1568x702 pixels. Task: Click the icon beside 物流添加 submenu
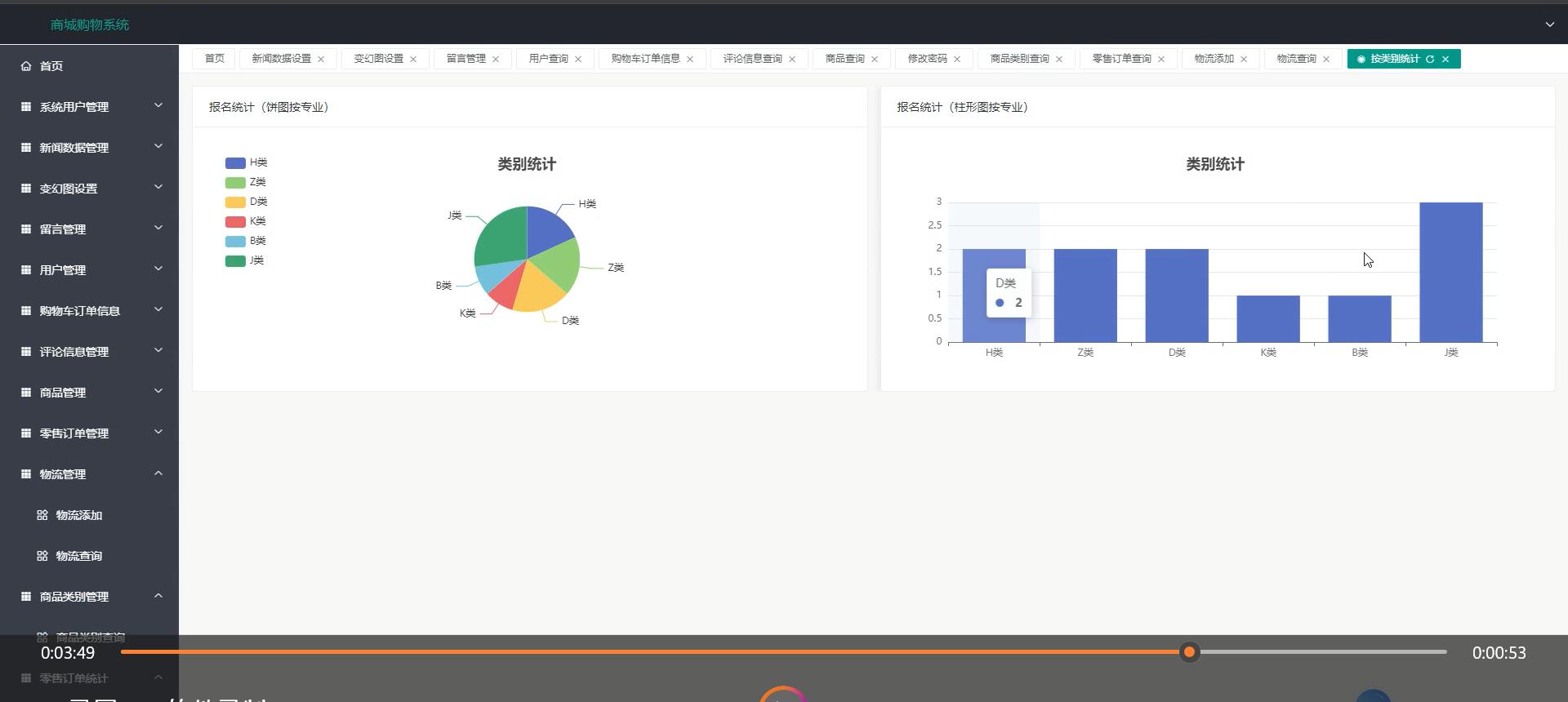click(x=42, y=515)
